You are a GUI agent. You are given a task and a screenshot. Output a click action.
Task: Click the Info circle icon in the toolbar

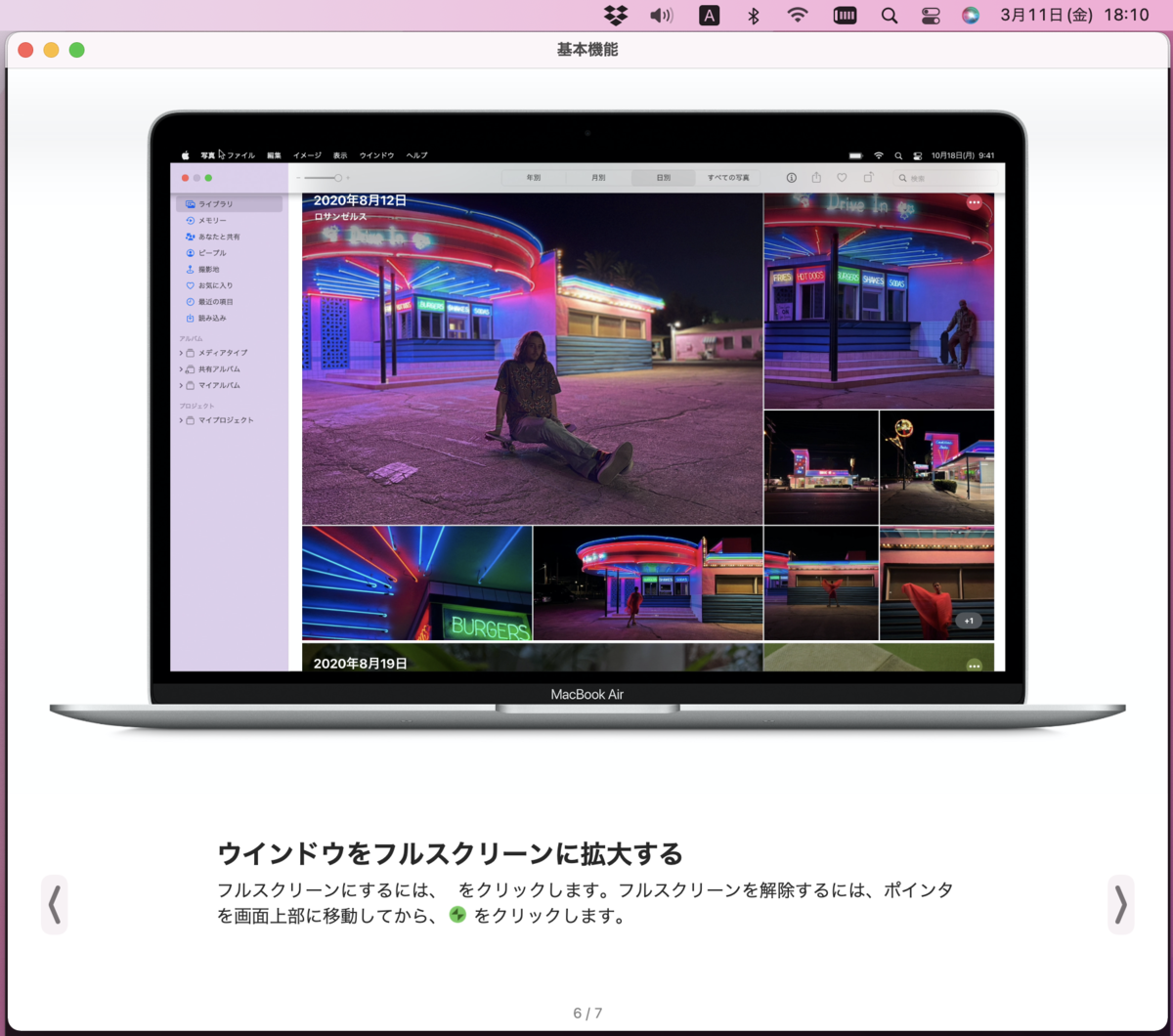tap(792, 178)
